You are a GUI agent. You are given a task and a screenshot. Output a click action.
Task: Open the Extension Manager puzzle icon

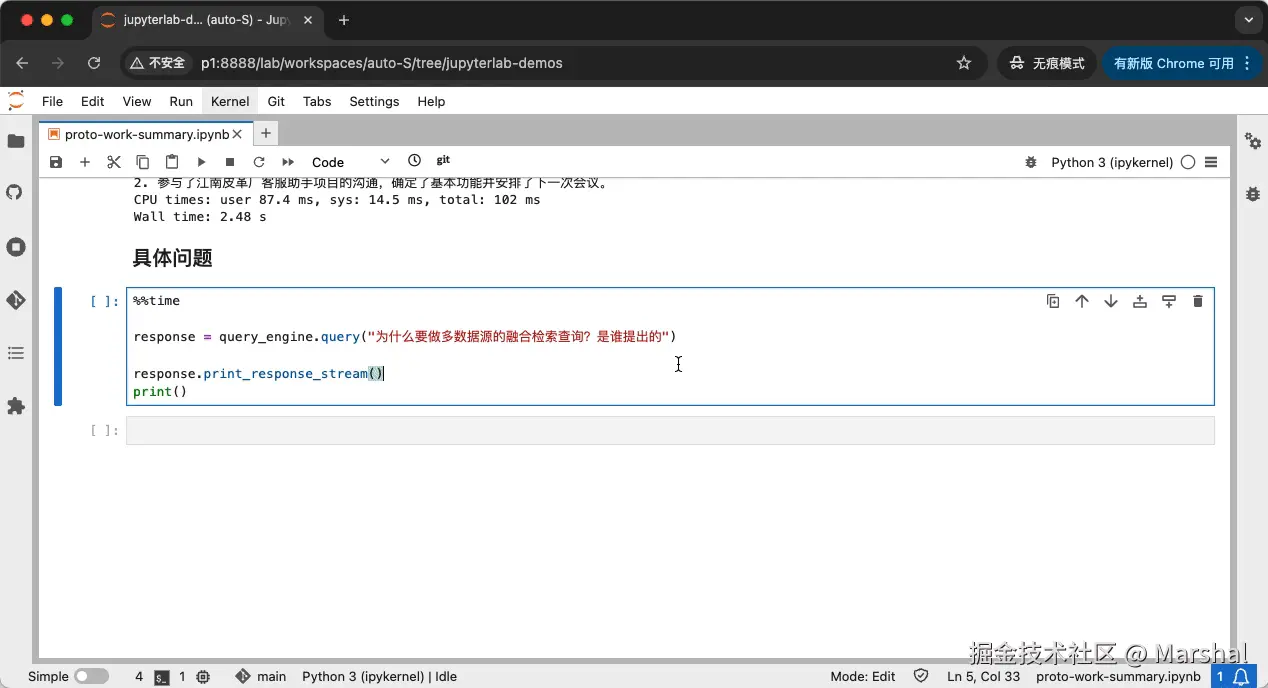coord(16,406)
